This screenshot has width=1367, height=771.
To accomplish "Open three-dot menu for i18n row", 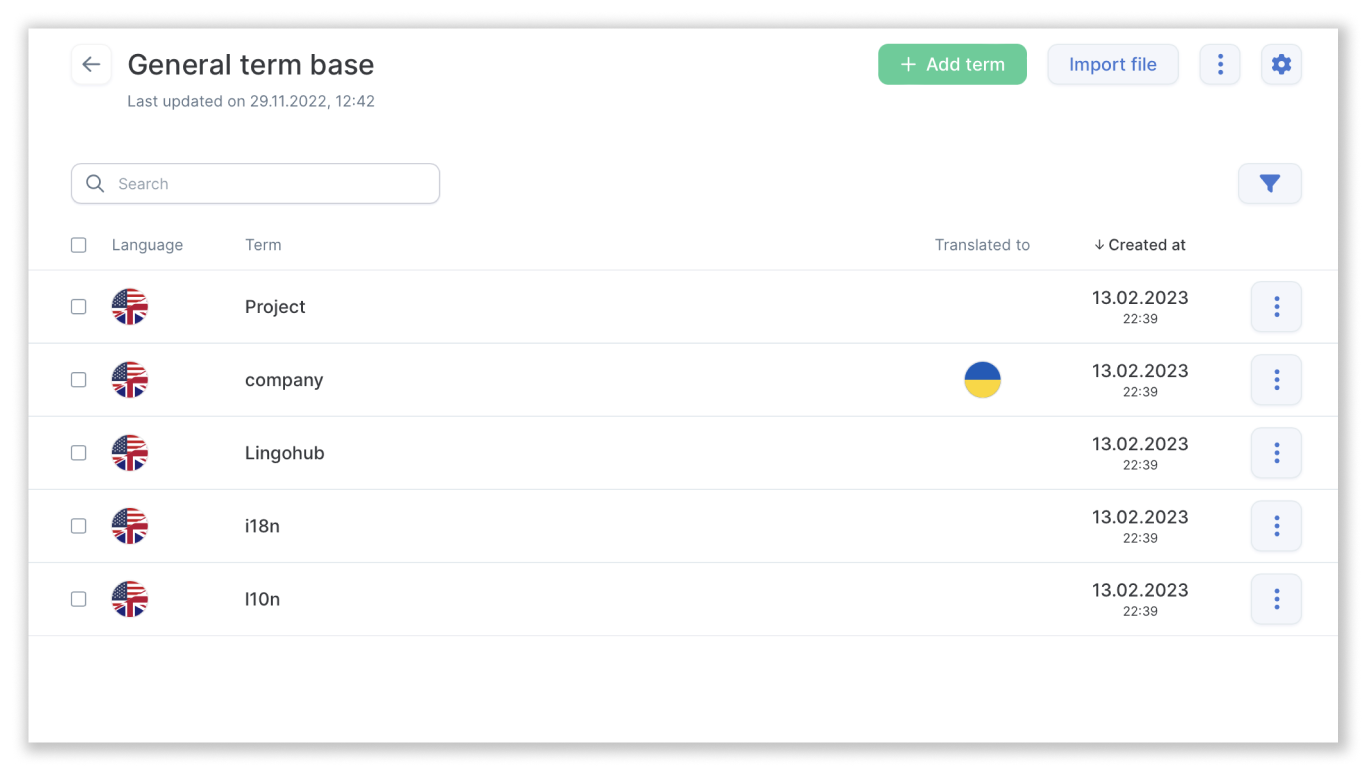I will (x=1276, y=526).
